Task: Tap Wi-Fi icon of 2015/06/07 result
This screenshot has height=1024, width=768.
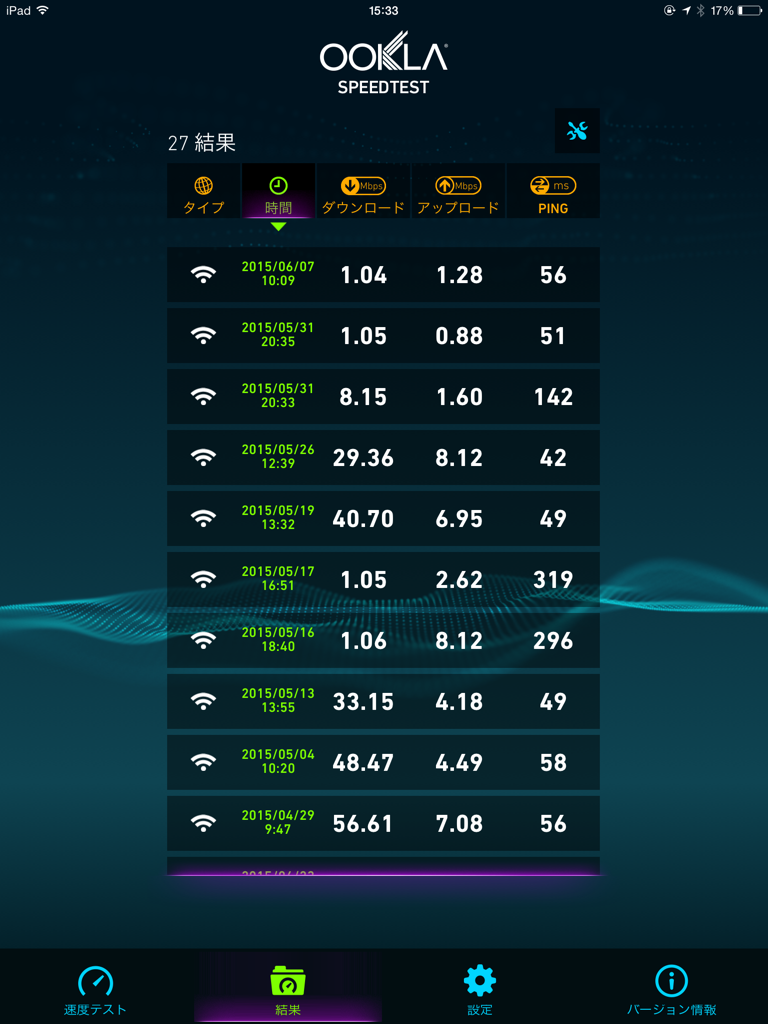Action: point(204,275)
